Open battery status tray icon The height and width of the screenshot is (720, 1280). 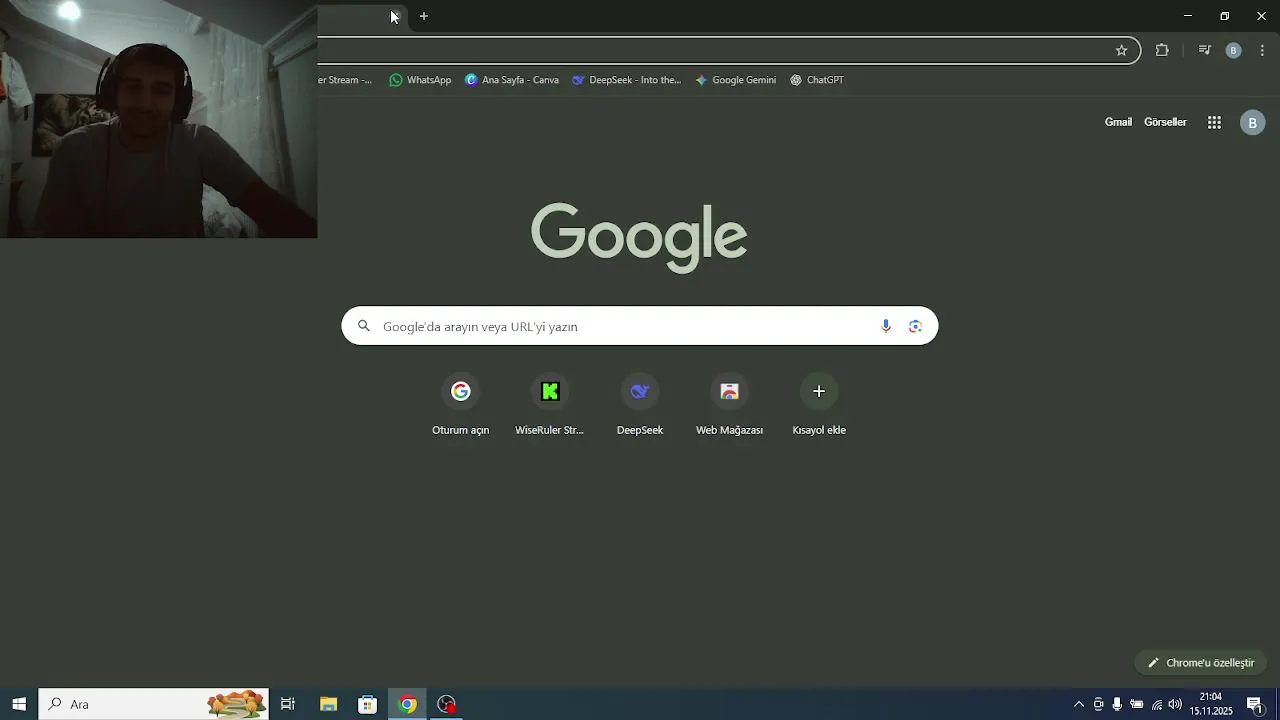[1136, 704]
